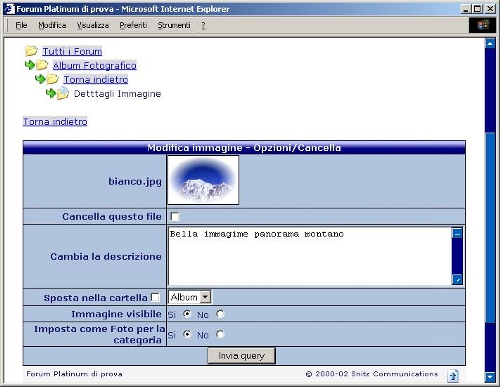Follow the standalone Torna indietro link

click(x=55, y=122)
